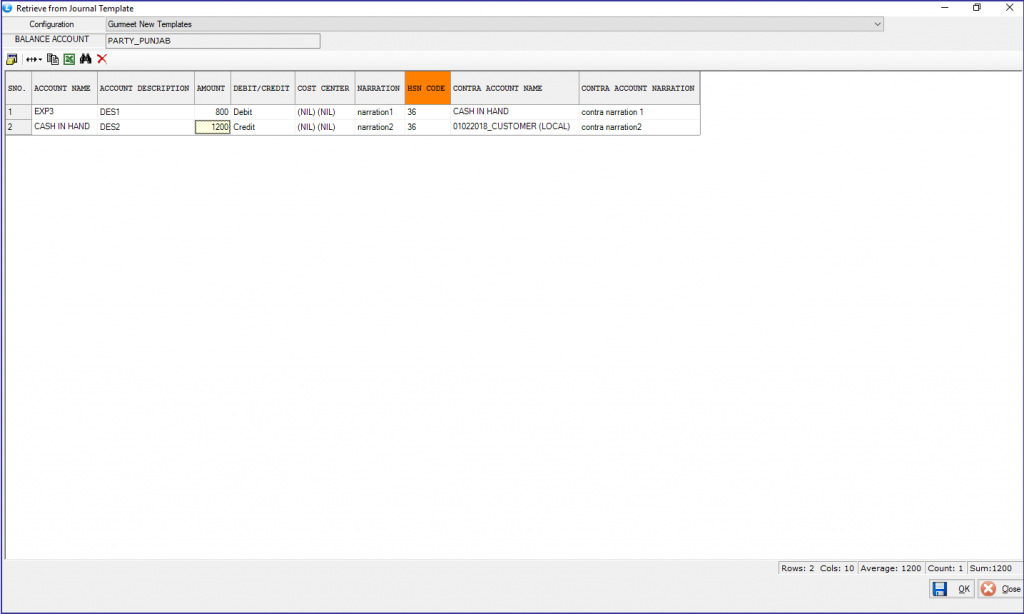Open the Configuration templates dropdown
The image size is (1024, 614).
coord(877,23)
